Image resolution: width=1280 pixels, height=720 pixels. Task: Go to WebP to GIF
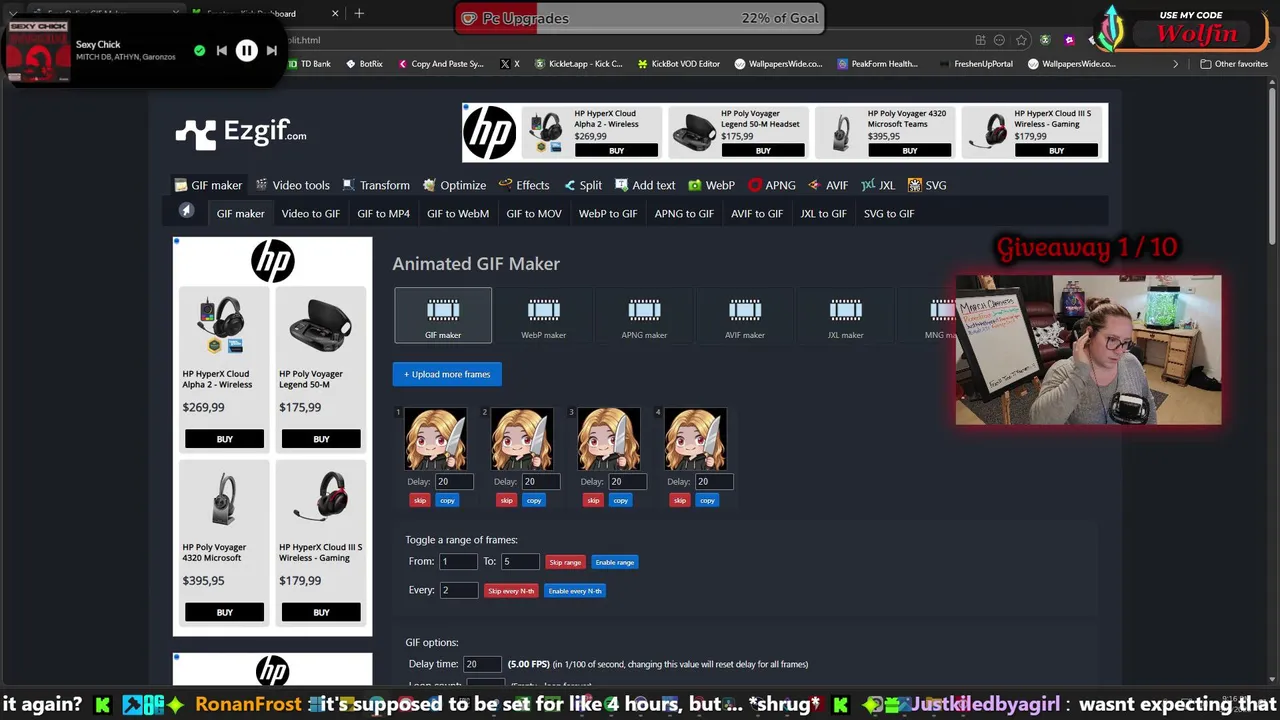608,213
